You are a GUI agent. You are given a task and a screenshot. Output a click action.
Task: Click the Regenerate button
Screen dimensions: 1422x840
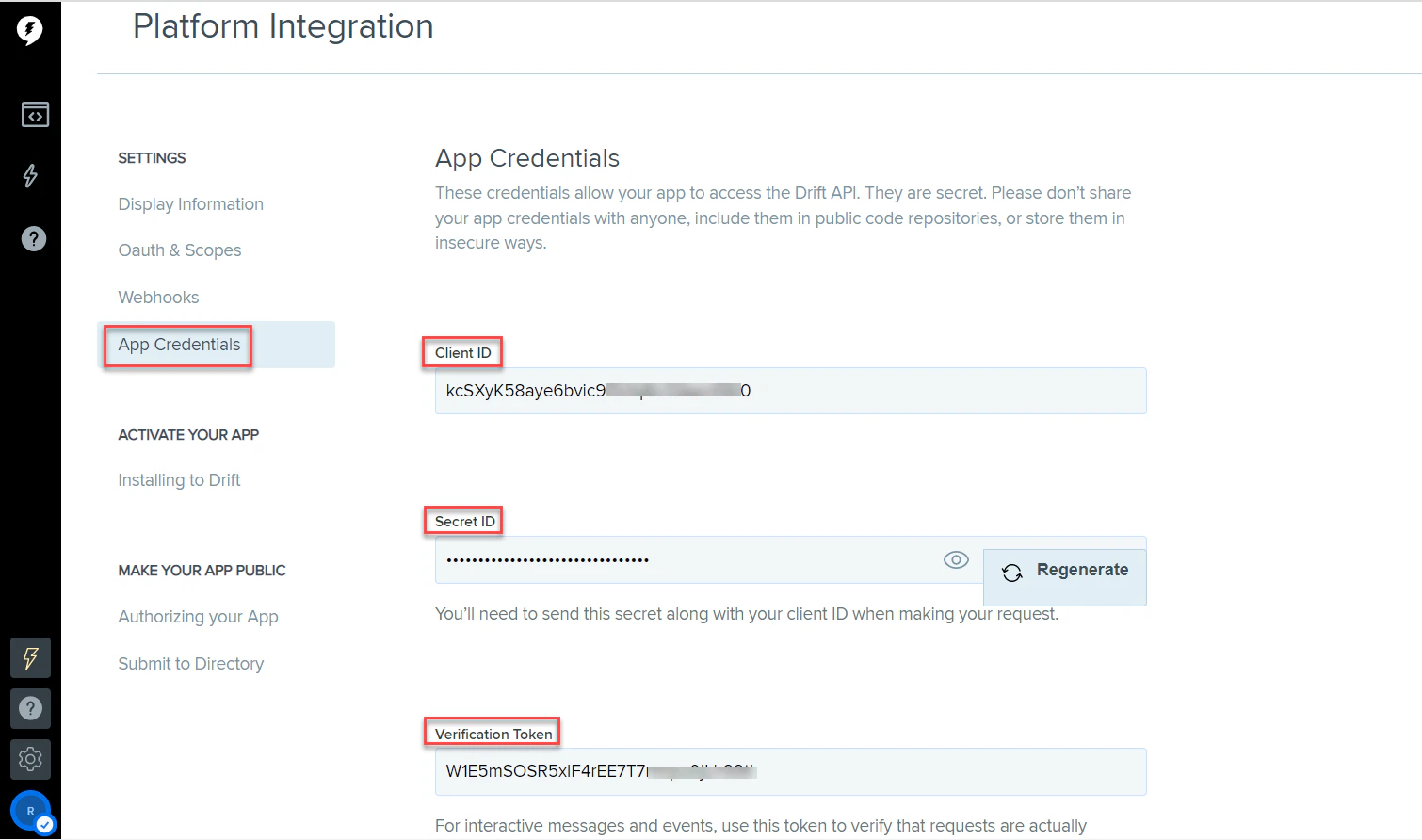1064,570
